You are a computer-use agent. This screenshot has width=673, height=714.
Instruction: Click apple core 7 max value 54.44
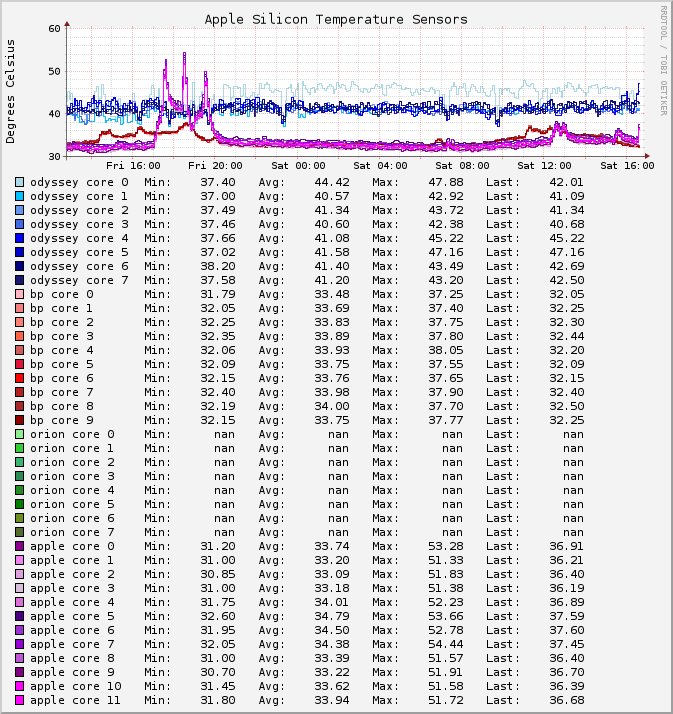[x=446, y=645]
